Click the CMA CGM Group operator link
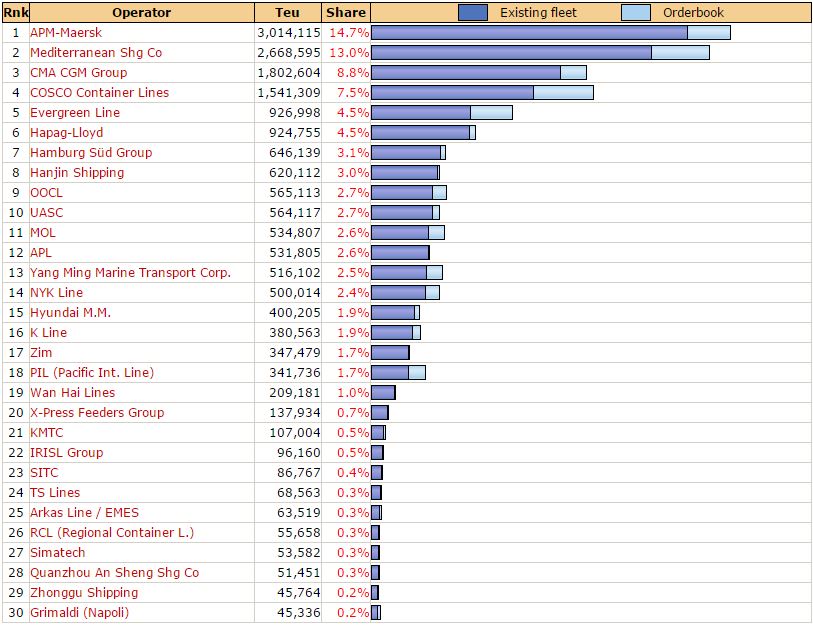 [x=78, y=73]
